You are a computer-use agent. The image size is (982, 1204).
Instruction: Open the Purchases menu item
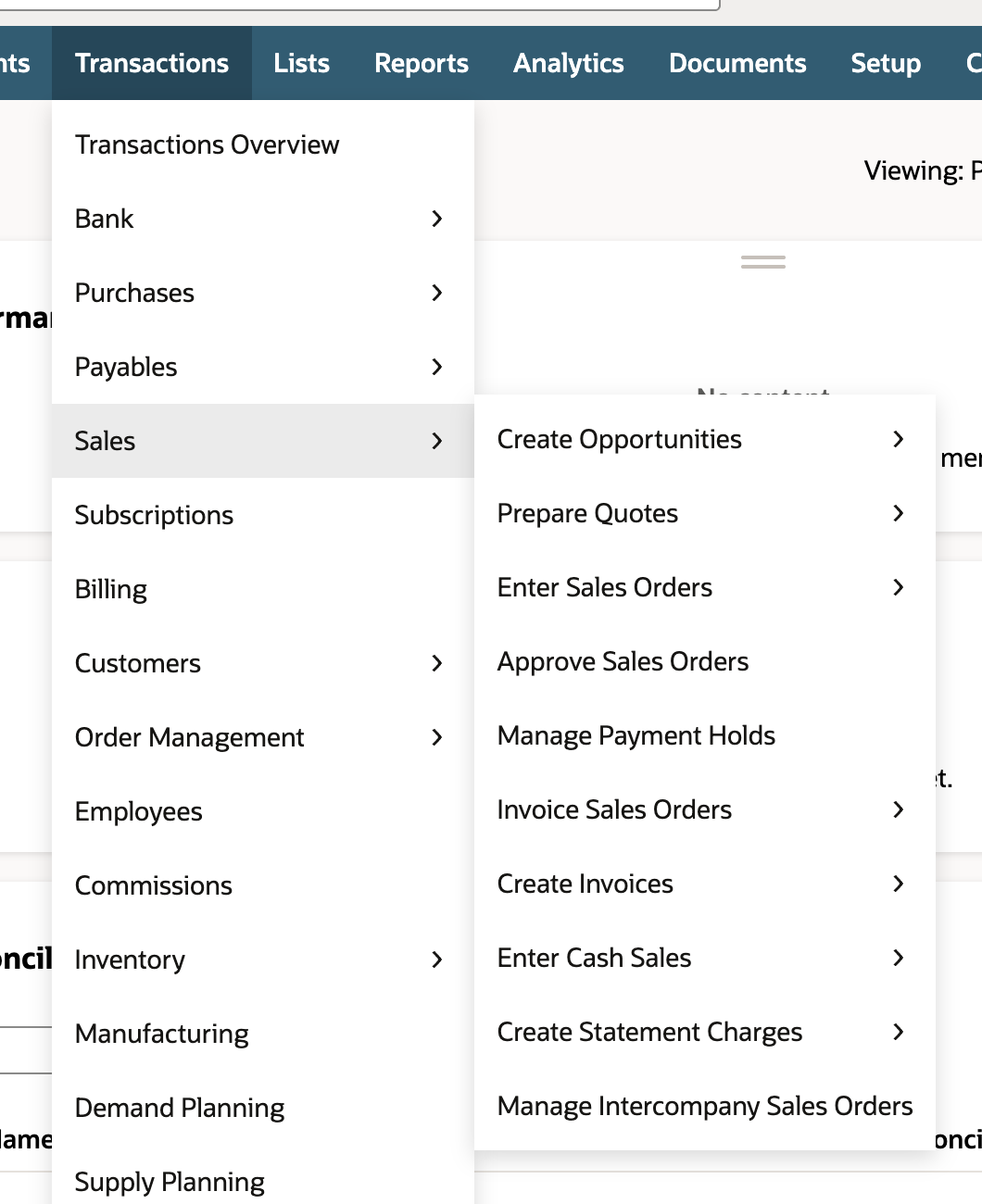[x=263, y=293]
